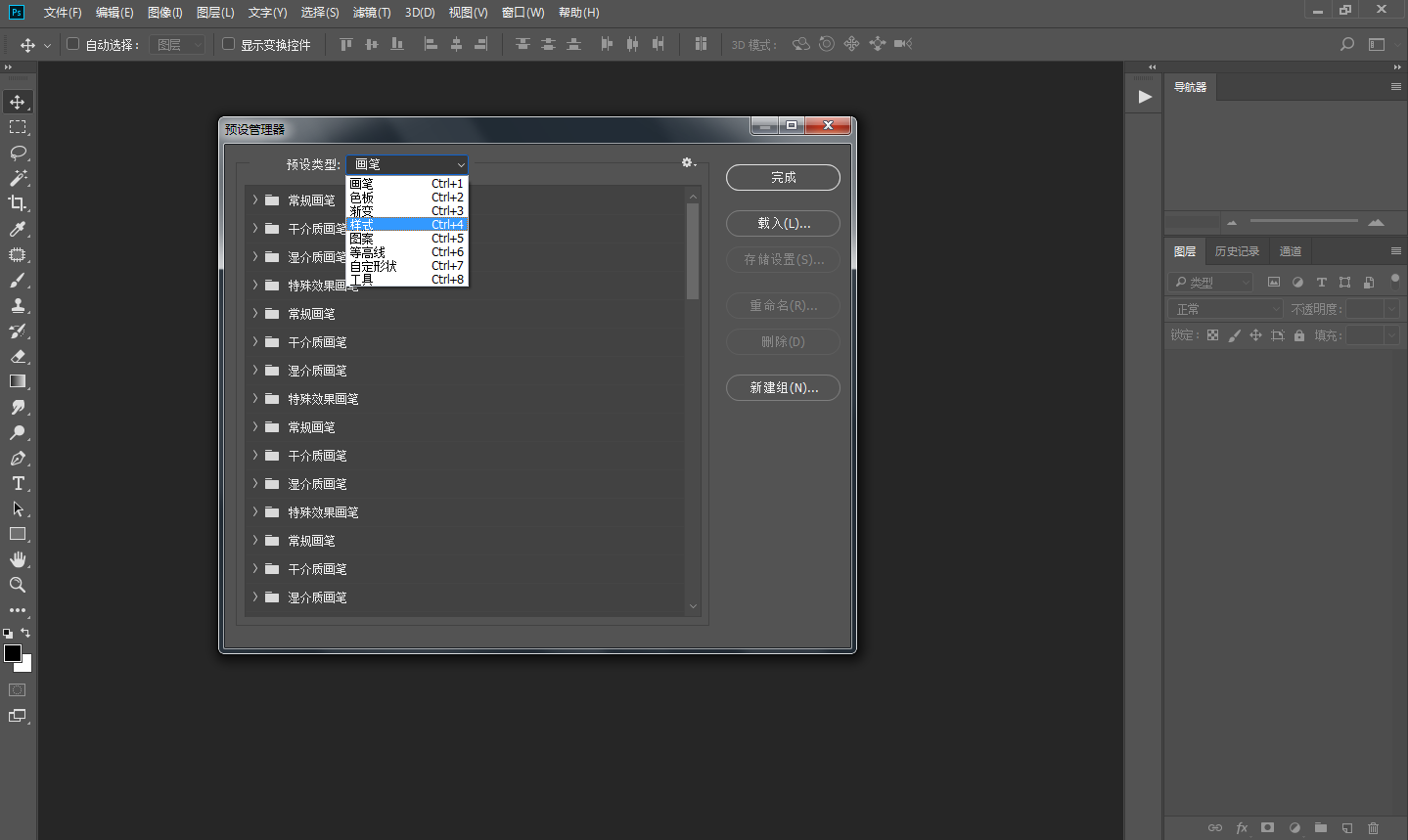The height and width of the screenshot is (840, 1408).
Task: Select the Rectangle shape tool
Action: point(18,534)
